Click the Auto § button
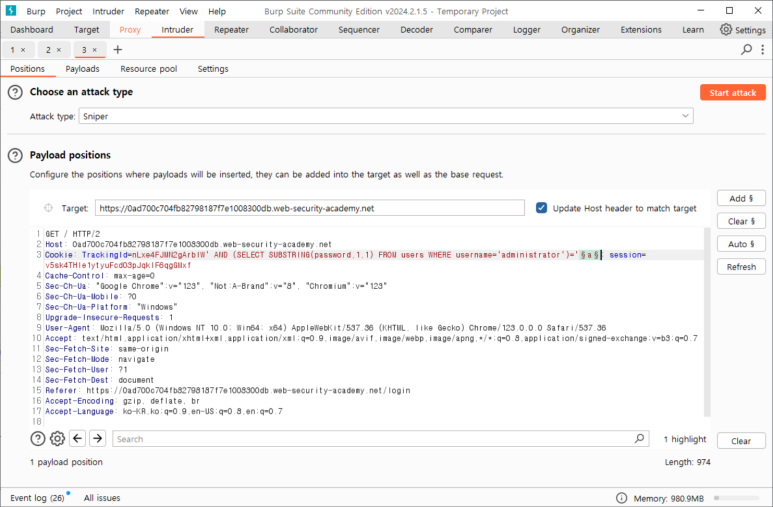Screen dimensions: 773x507 (x=741, y=244)
